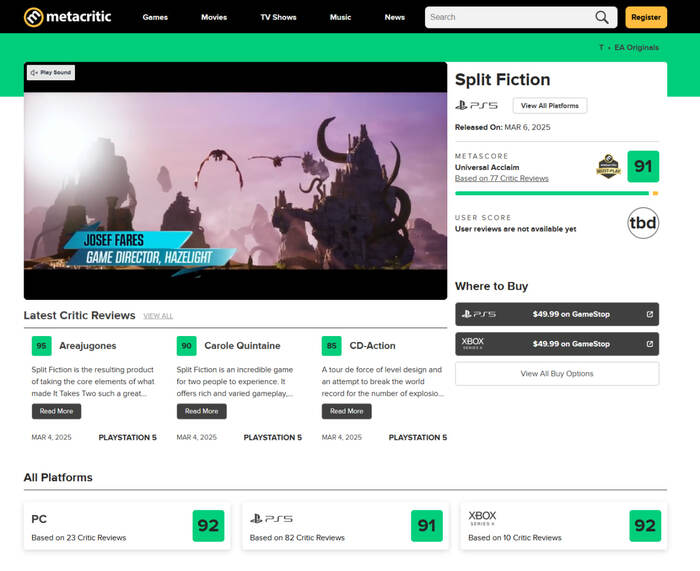Click the Metacritic logo
The image size is (700, 571).
click(67, 17)
